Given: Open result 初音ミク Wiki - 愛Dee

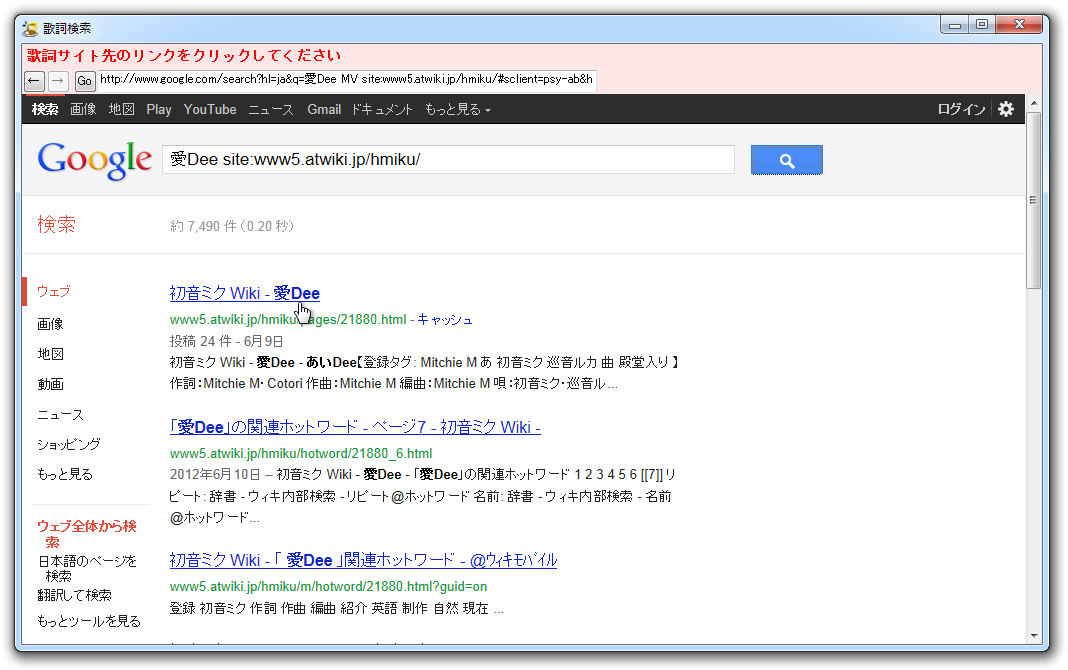Looking at the screenshot, I should 245,293.
